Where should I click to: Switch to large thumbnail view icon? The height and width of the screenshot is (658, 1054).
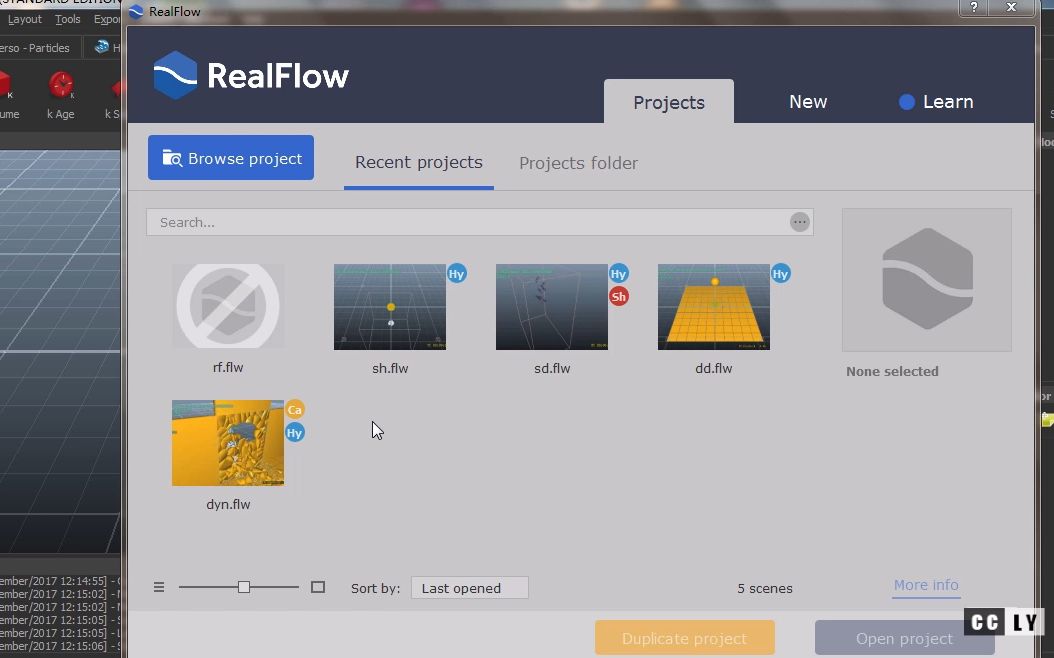coord(318,587)
